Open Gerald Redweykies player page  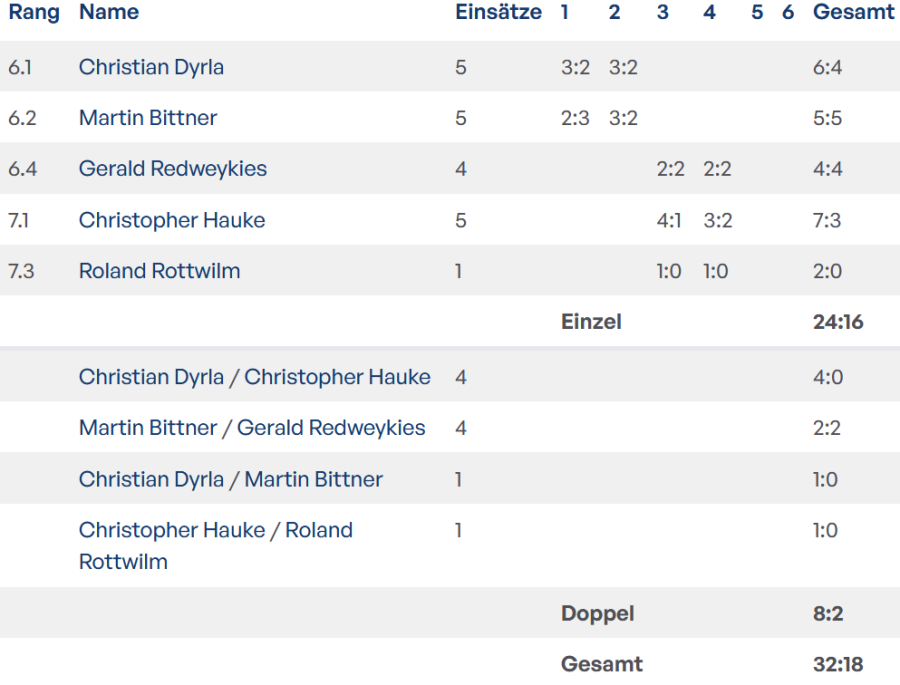click(x=173, y=169)
